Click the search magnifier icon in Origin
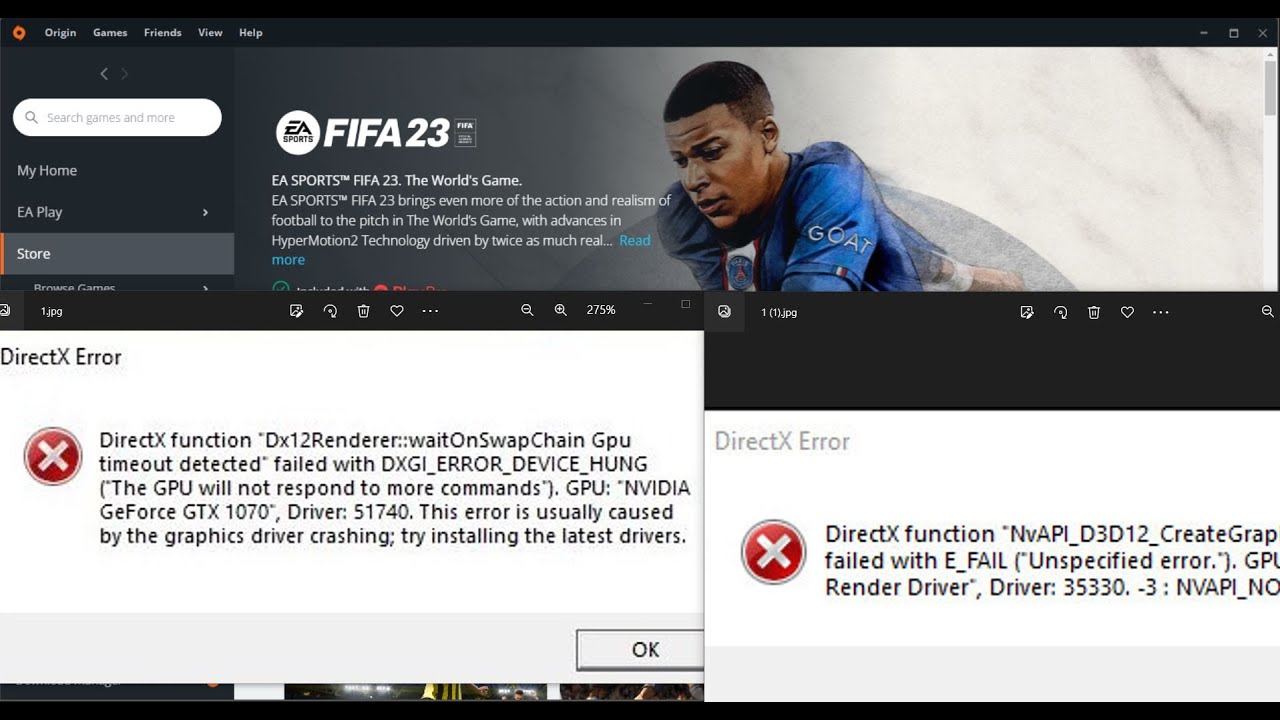1280x720 pixels. click(x=32, y=117)
